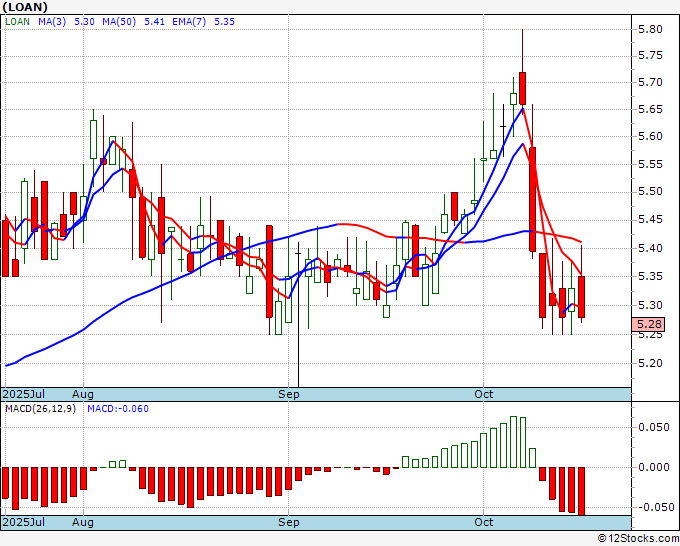The height and width of the screenshot is (546, 680).
Task: Select the MA(50) legend label
Action: pyautogui.click(x=119, y=22)
